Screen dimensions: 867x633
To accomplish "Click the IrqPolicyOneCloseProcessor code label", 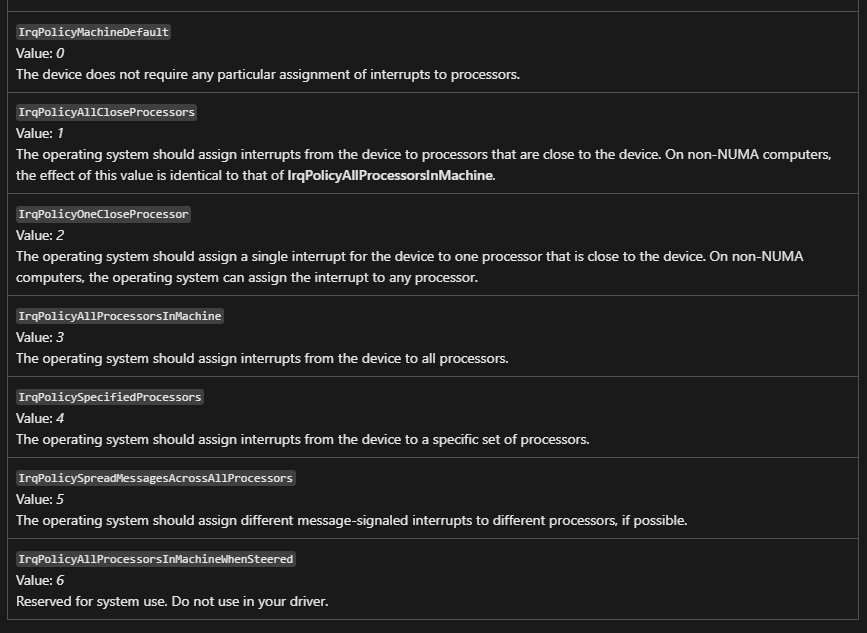I will click(103, 214).
